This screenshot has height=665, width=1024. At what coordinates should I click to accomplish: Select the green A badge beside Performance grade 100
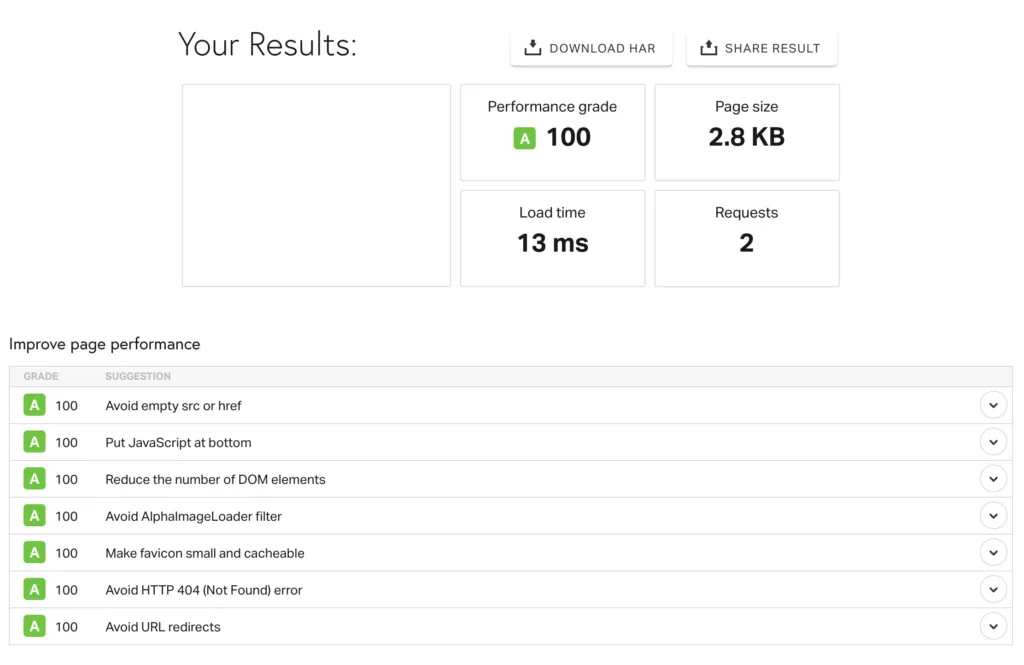(524, 137)
